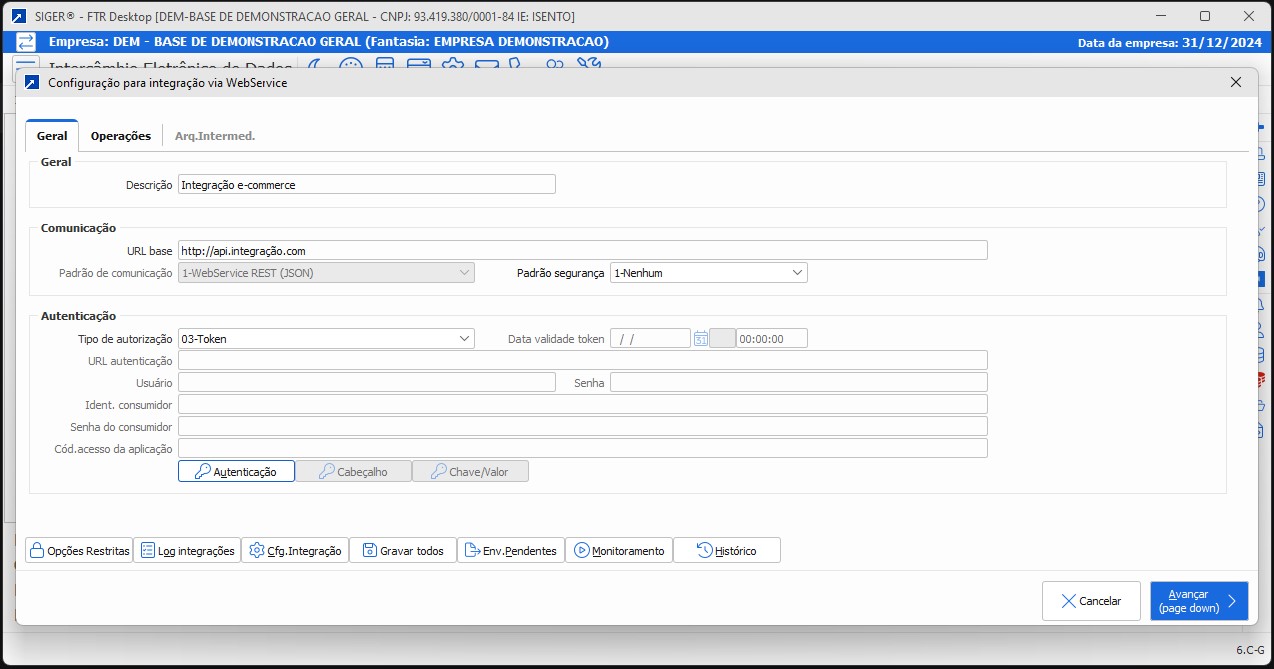Click the clock icon on Histórico

(x=704, y=550)
